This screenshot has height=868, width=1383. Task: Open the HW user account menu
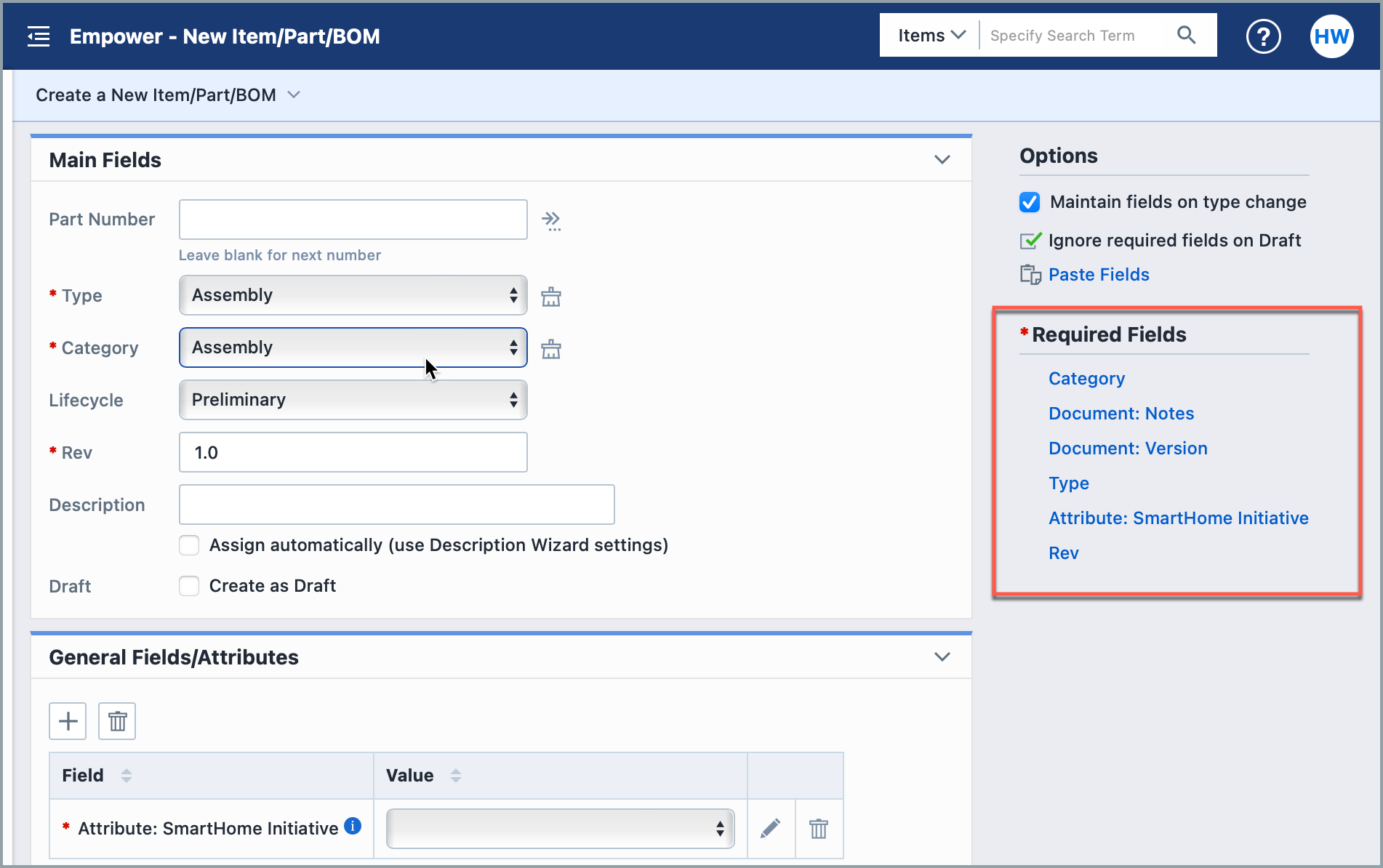pos(1331,36)
